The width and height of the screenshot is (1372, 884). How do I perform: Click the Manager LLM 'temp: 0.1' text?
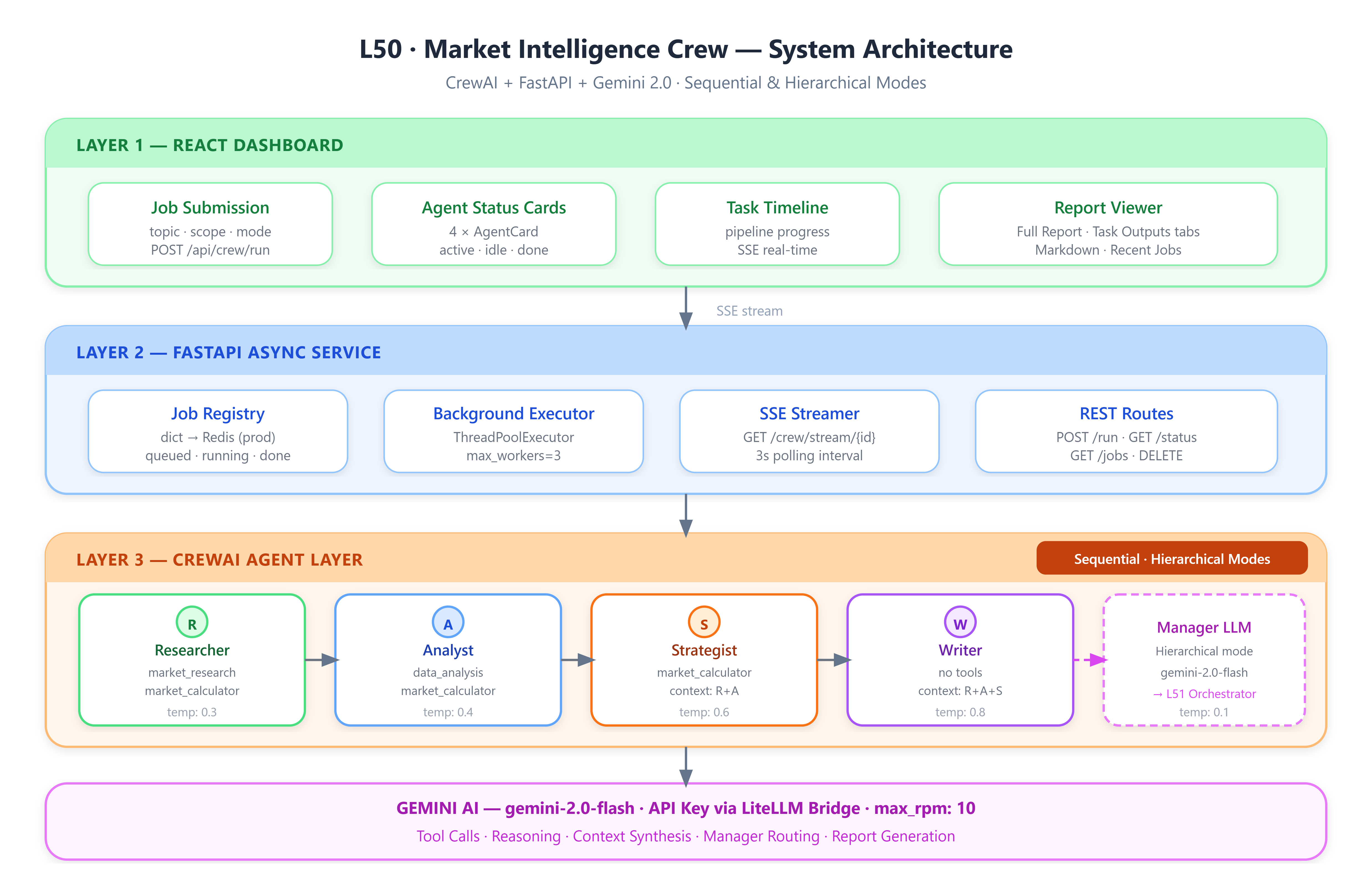tap(1204, 712)
